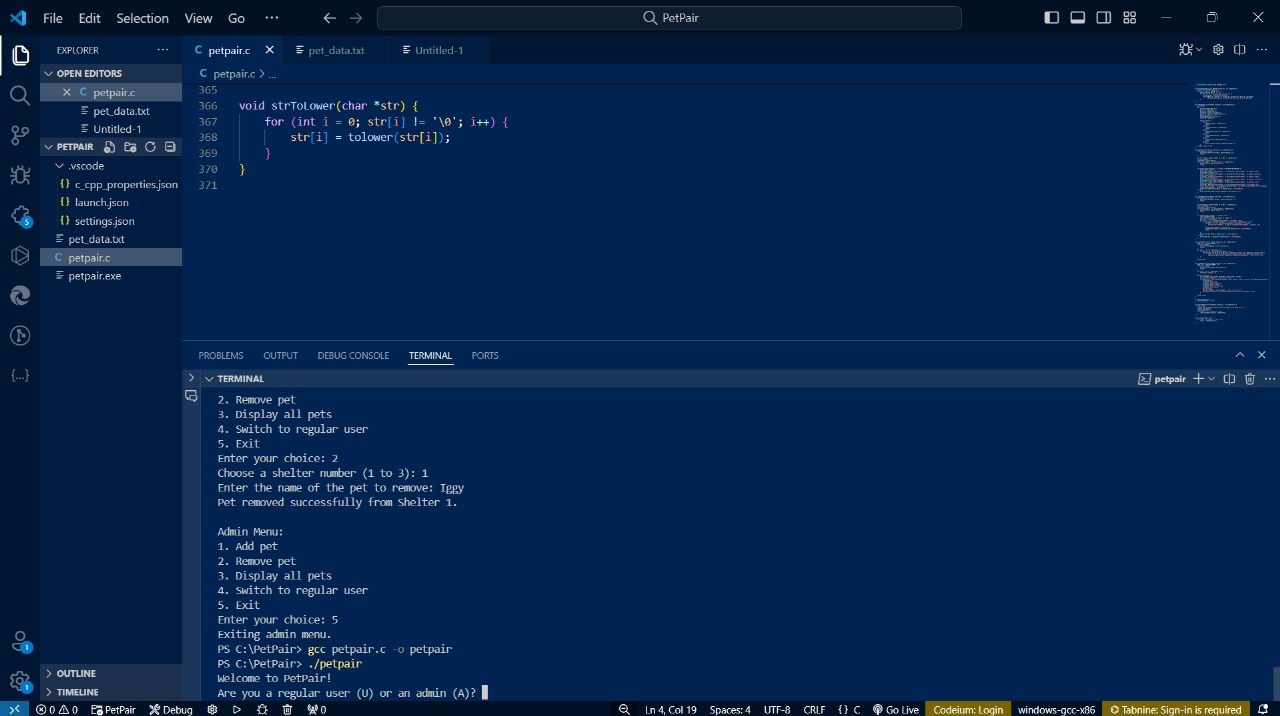Kill the terminal with the trash icon
This screenshot has height=716, width=1280.
tap(1249, 378)
